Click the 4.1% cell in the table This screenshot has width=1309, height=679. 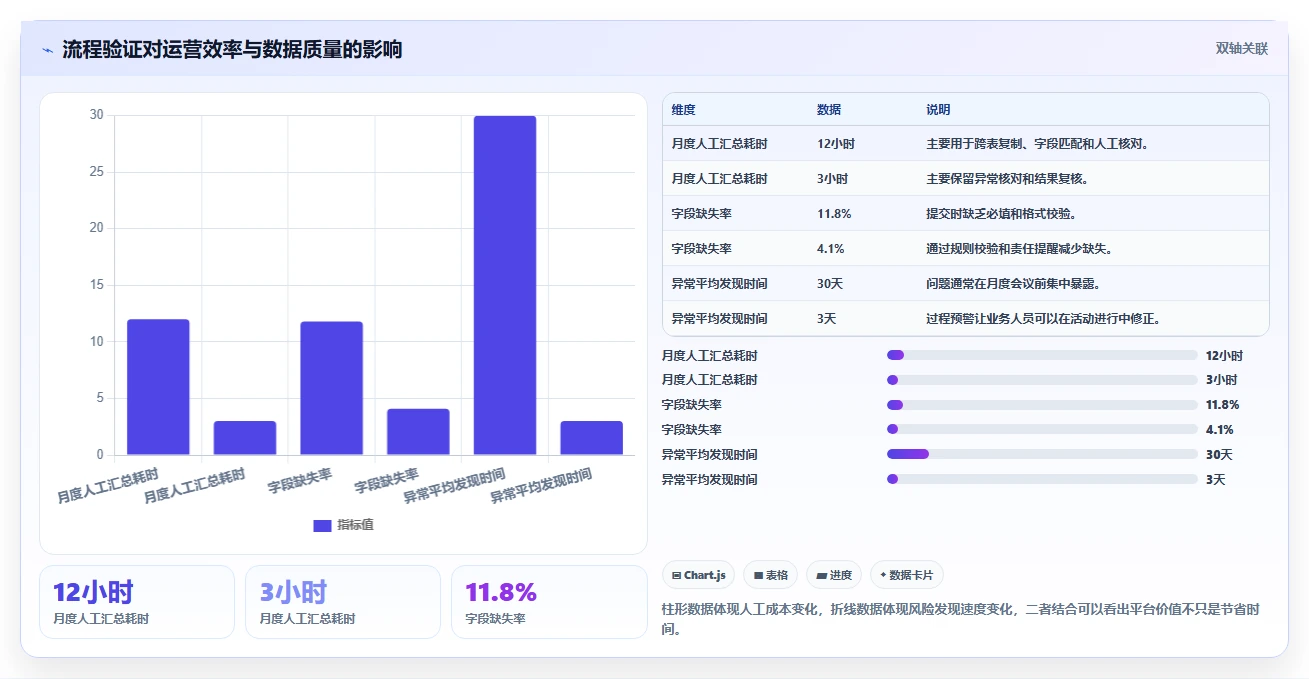(831, 249)
